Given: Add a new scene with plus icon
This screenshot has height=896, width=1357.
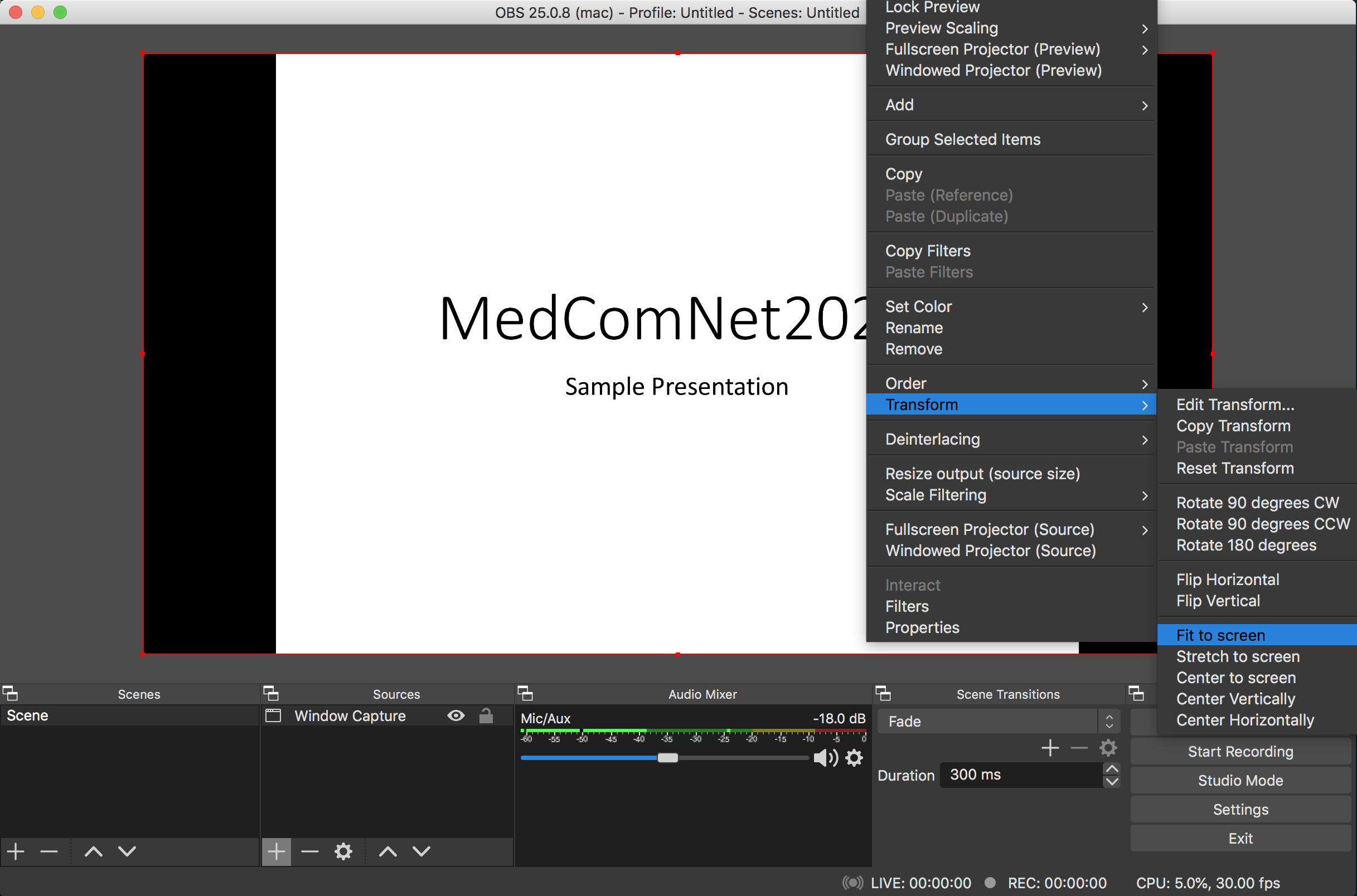Looking at the screenshot, I should [16, 851].
